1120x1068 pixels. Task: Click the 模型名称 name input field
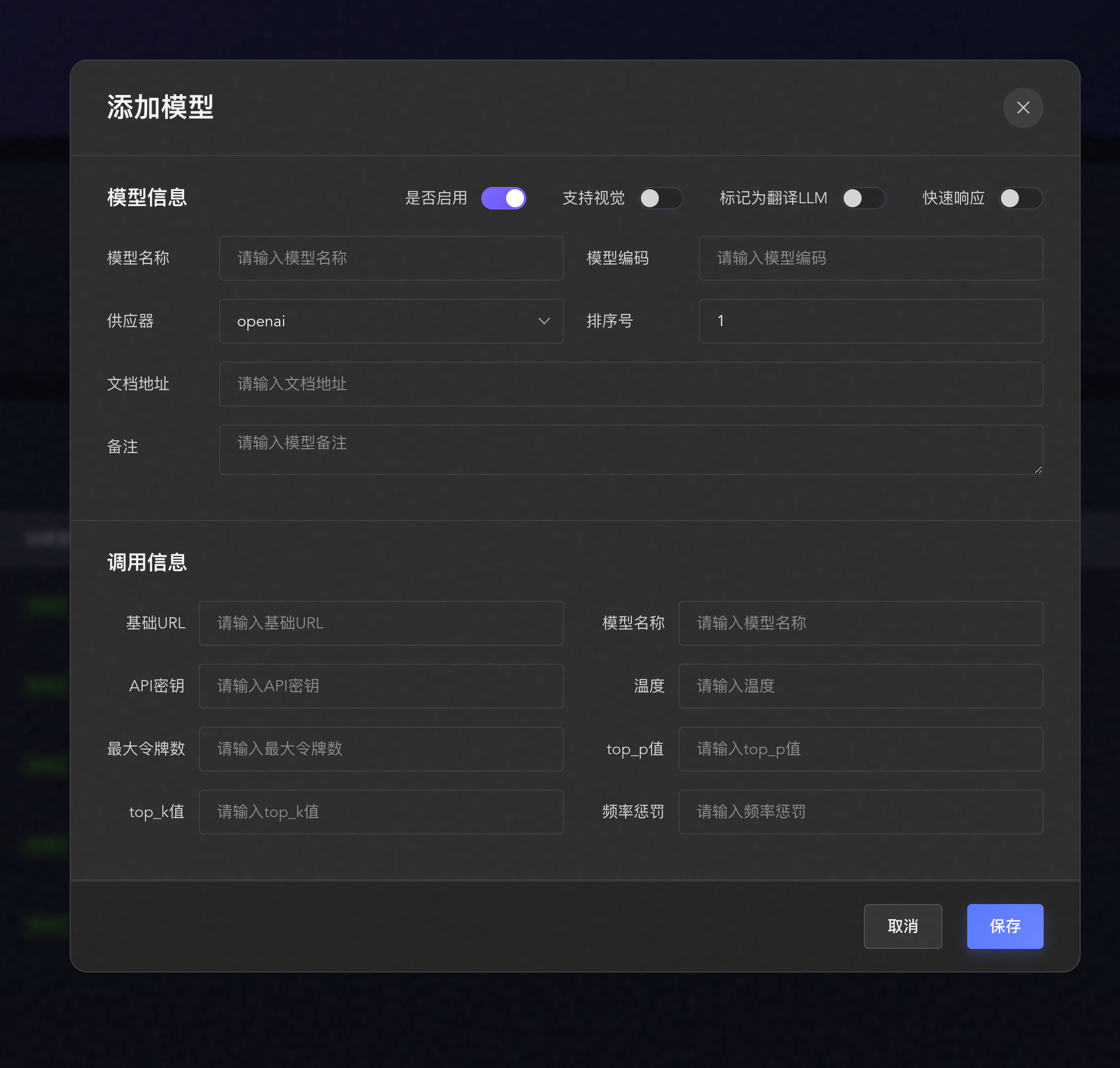pos(391,258)
